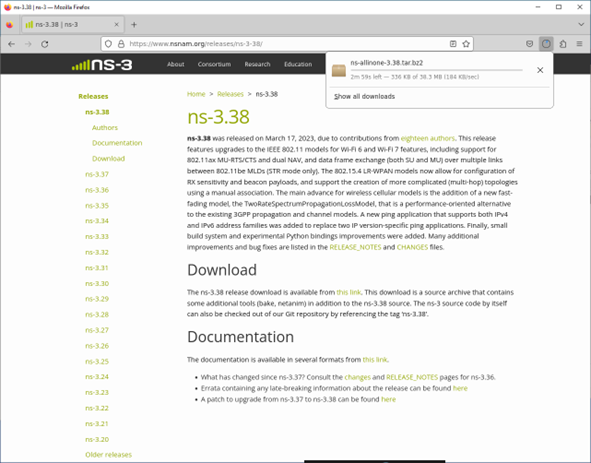Image resolution: width=591 pixels, height=463 pixels.
Task: Open the Education menu
Action: tap(298, 64)
